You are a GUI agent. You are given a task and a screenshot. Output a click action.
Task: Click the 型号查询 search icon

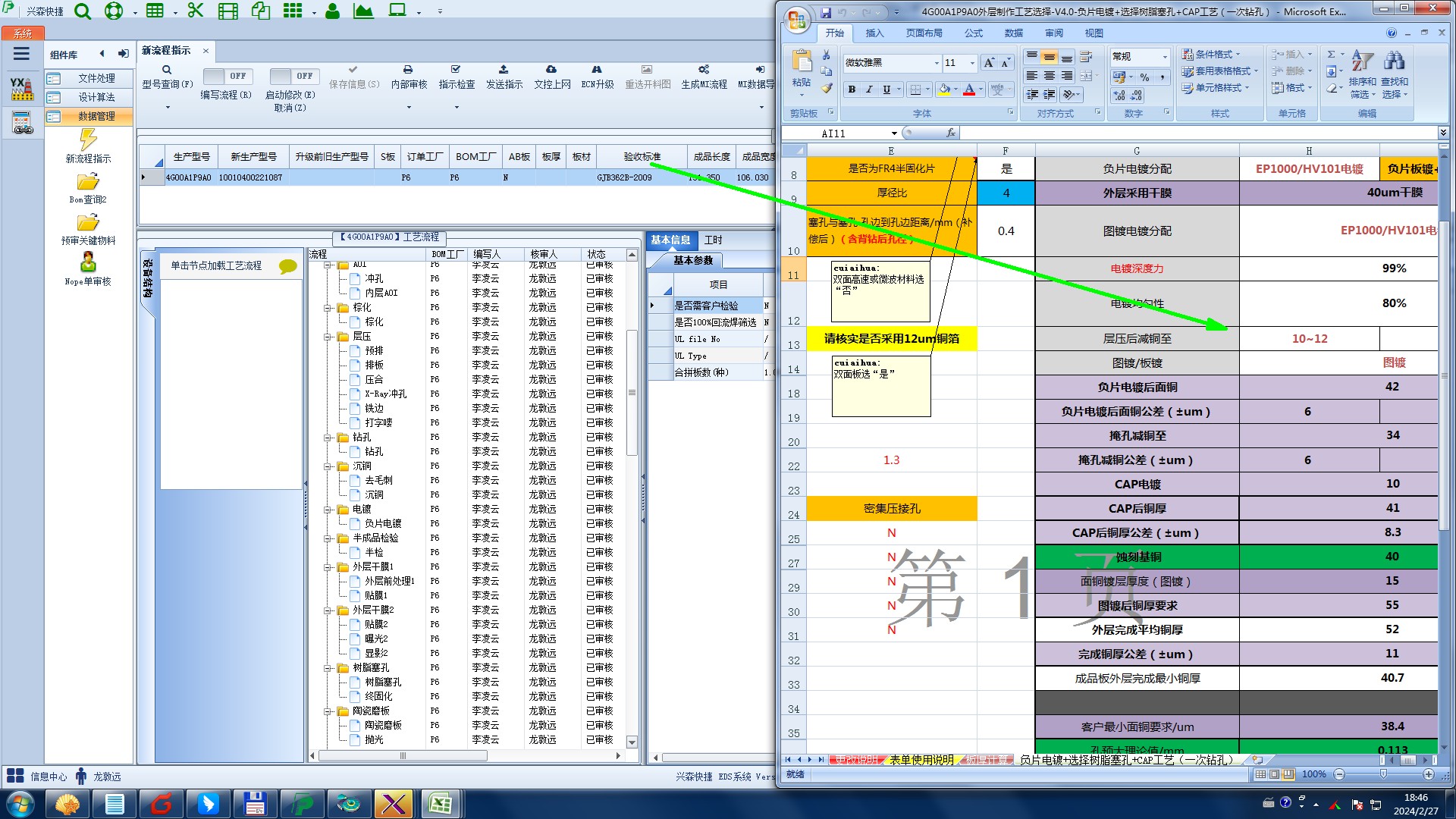click(167, 70)
